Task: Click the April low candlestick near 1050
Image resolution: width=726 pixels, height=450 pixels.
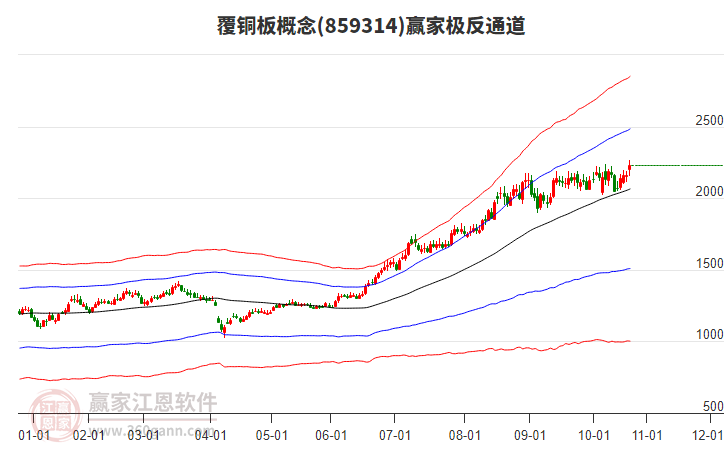Action: click(225, 329)
